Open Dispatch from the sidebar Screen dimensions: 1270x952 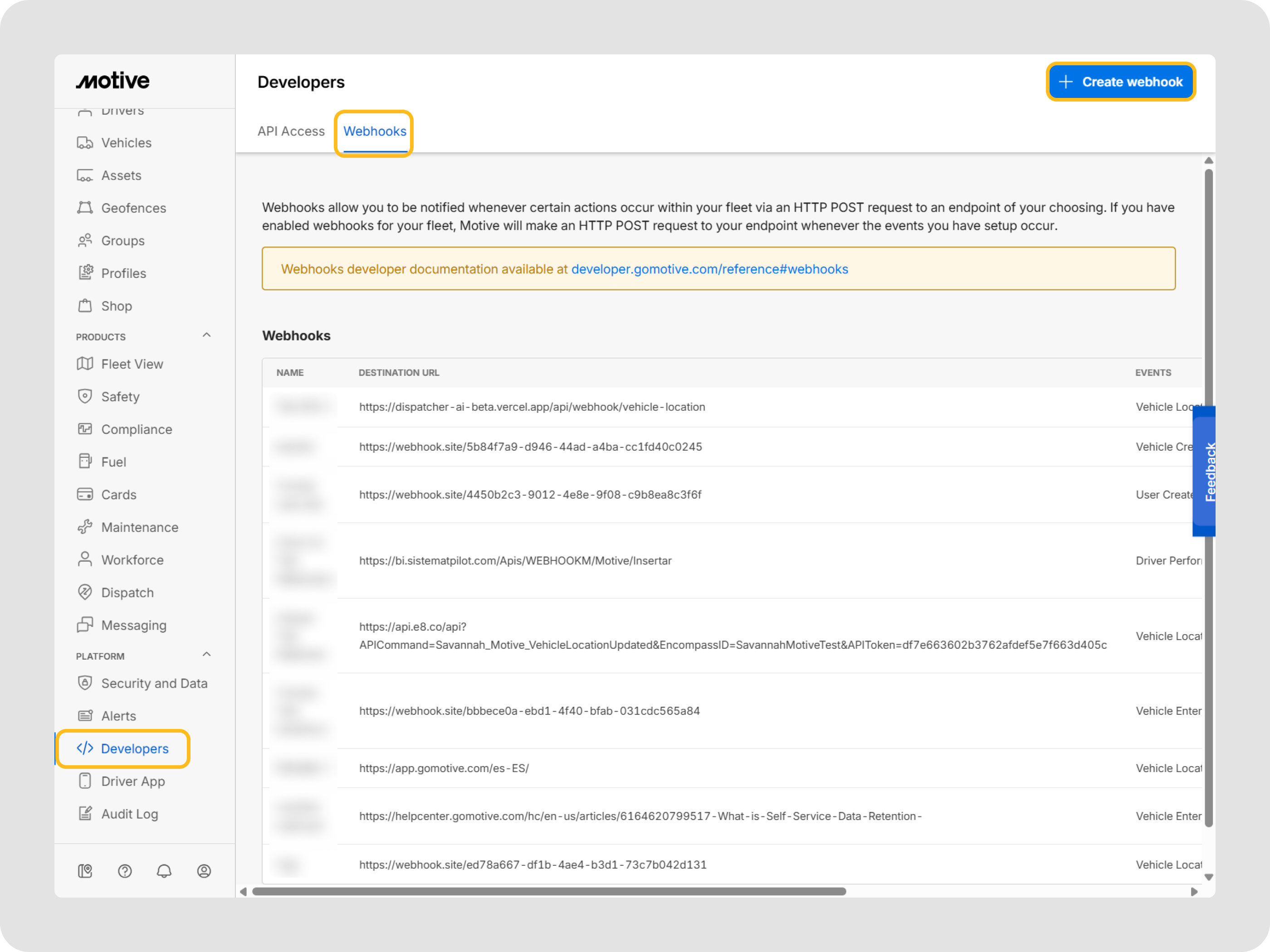point(127,592)
